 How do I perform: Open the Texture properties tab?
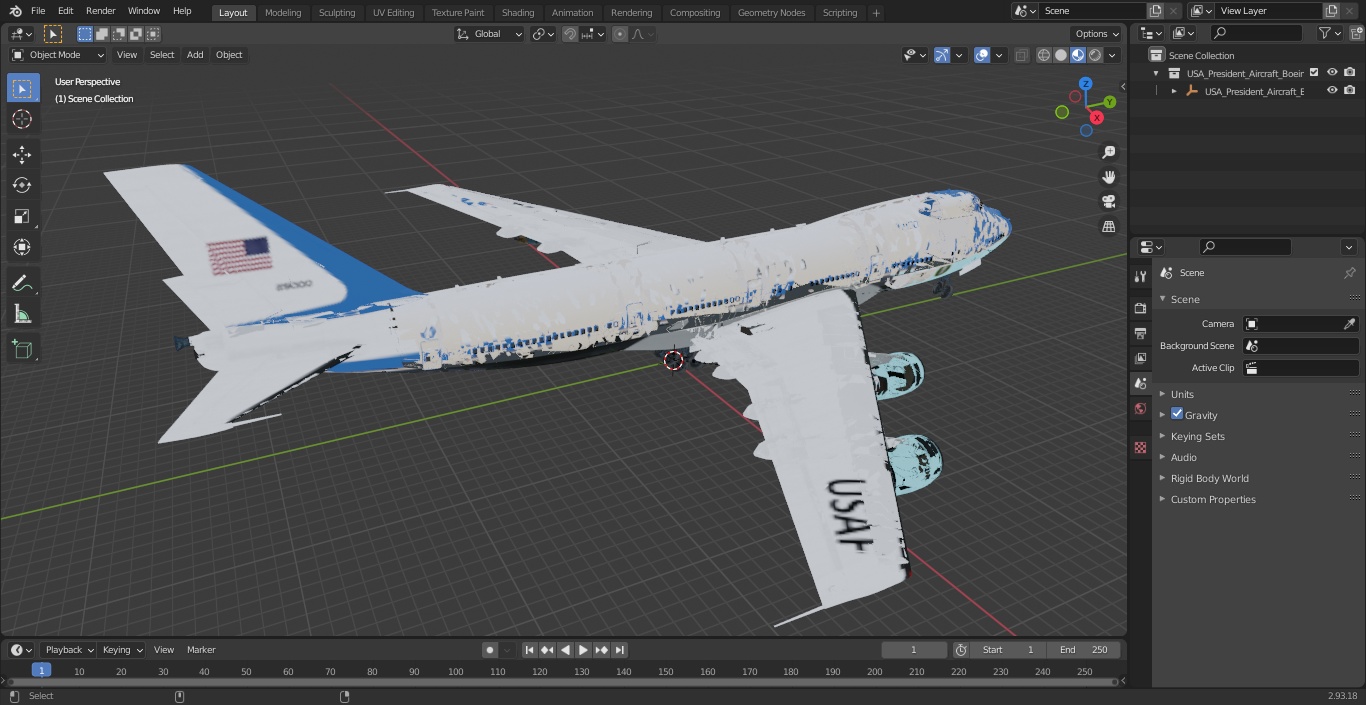(x=1140, y=447)
